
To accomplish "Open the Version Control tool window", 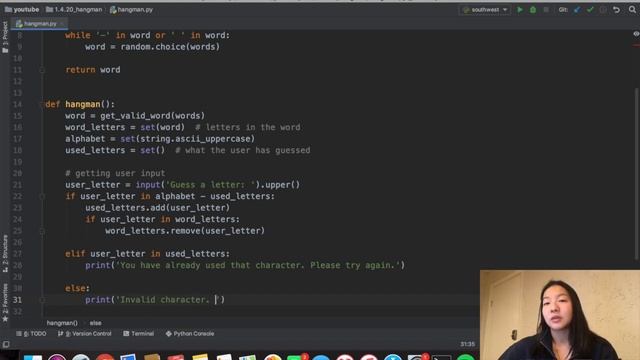I will click(x=84, y=333).
